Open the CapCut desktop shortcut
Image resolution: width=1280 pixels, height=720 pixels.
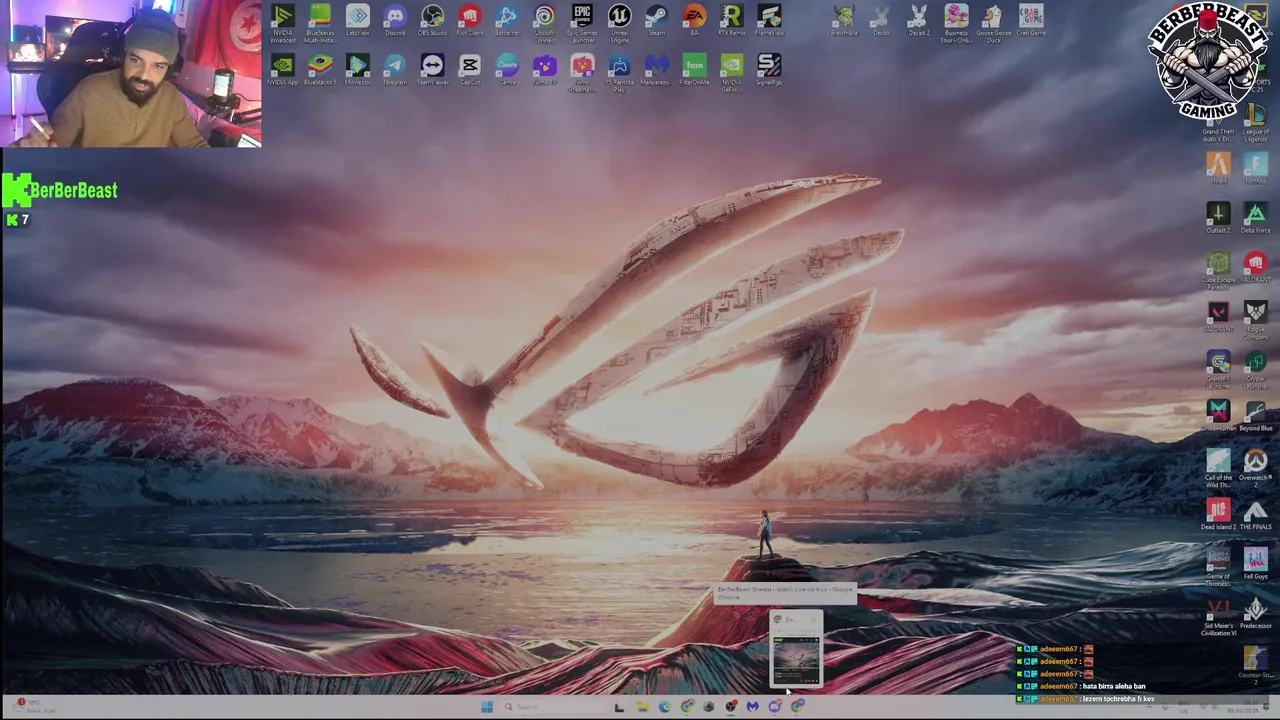click(x=470, y=70)
